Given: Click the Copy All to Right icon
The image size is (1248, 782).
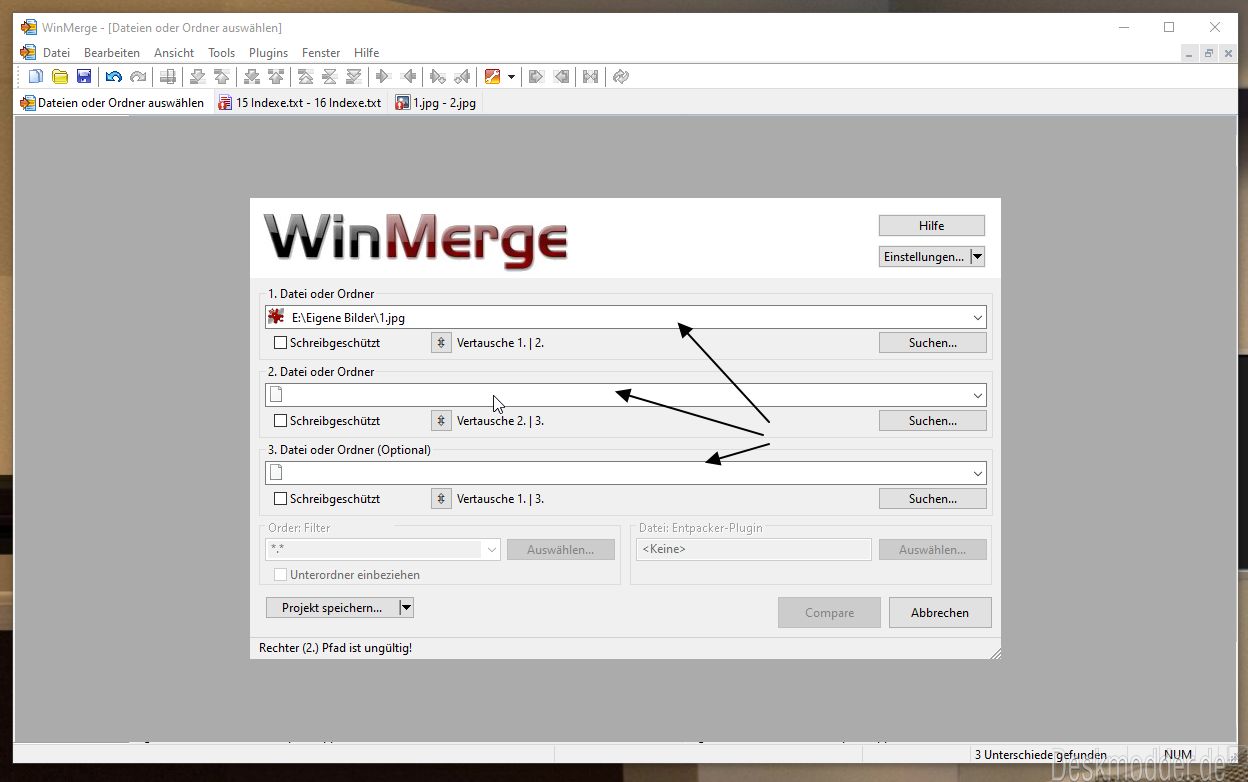Looking at the screenshot, I should point(537,76).
